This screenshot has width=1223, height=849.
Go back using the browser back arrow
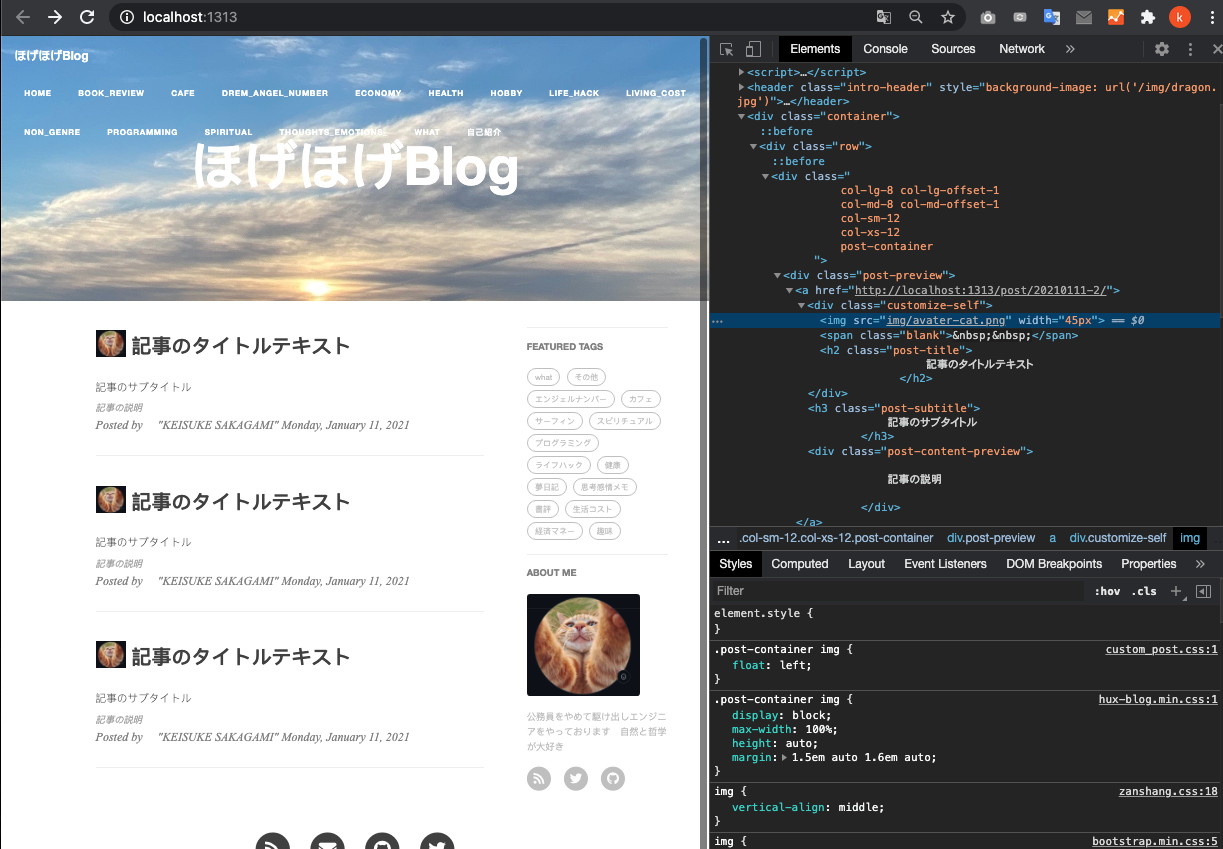pyautogui.click(x=23, y=17)
